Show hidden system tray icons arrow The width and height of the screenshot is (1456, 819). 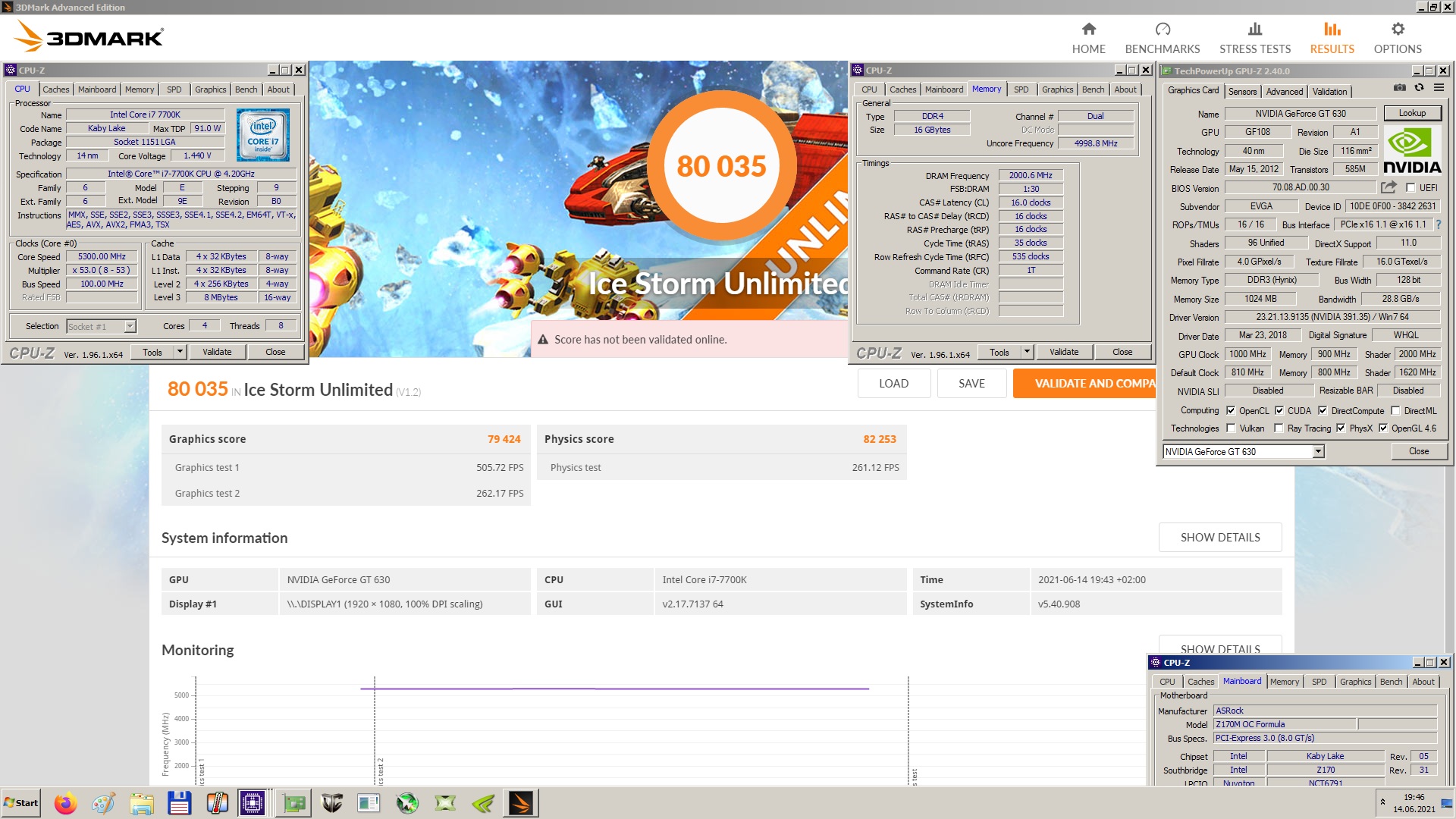pos(1382,802)
